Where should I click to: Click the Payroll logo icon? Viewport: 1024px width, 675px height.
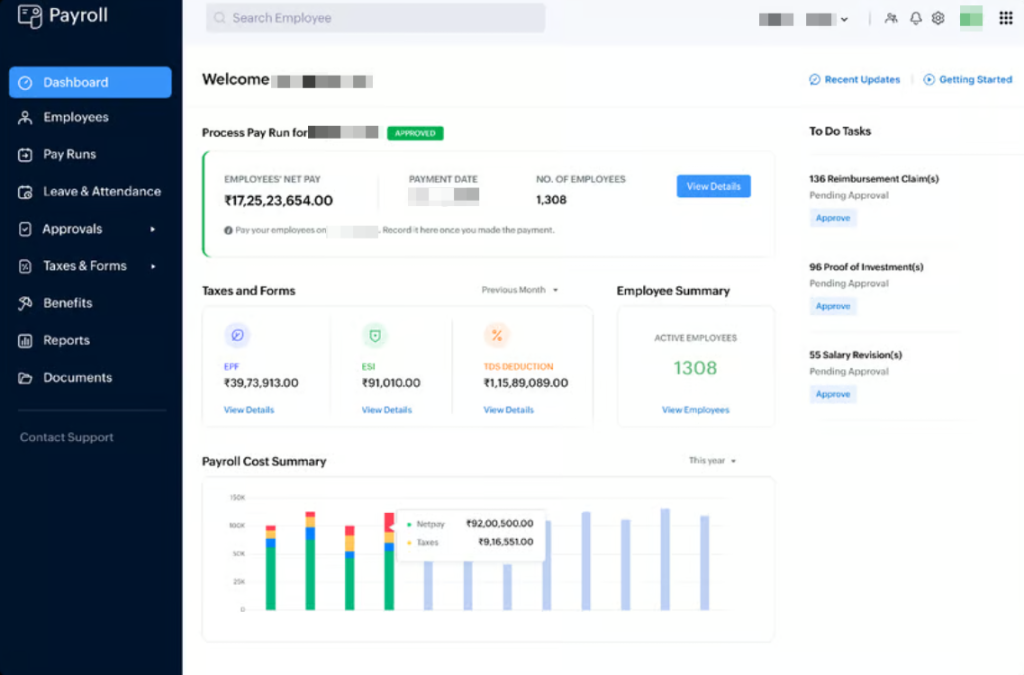tap(30, 16)
